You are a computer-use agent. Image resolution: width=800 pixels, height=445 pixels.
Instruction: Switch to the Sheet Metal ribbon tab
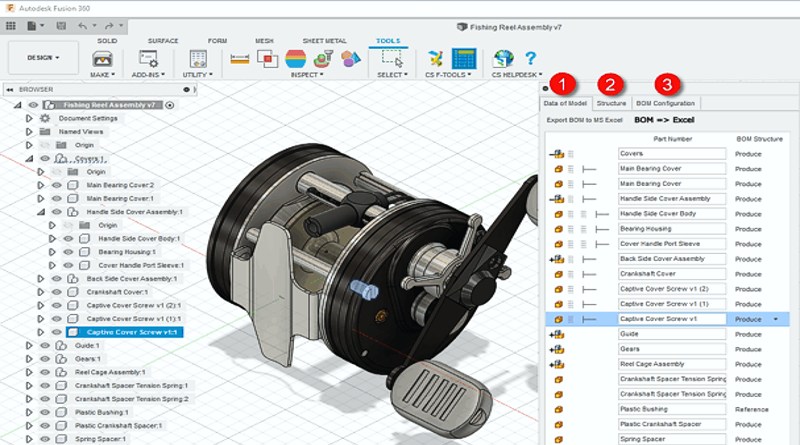[x=324, y=41]
